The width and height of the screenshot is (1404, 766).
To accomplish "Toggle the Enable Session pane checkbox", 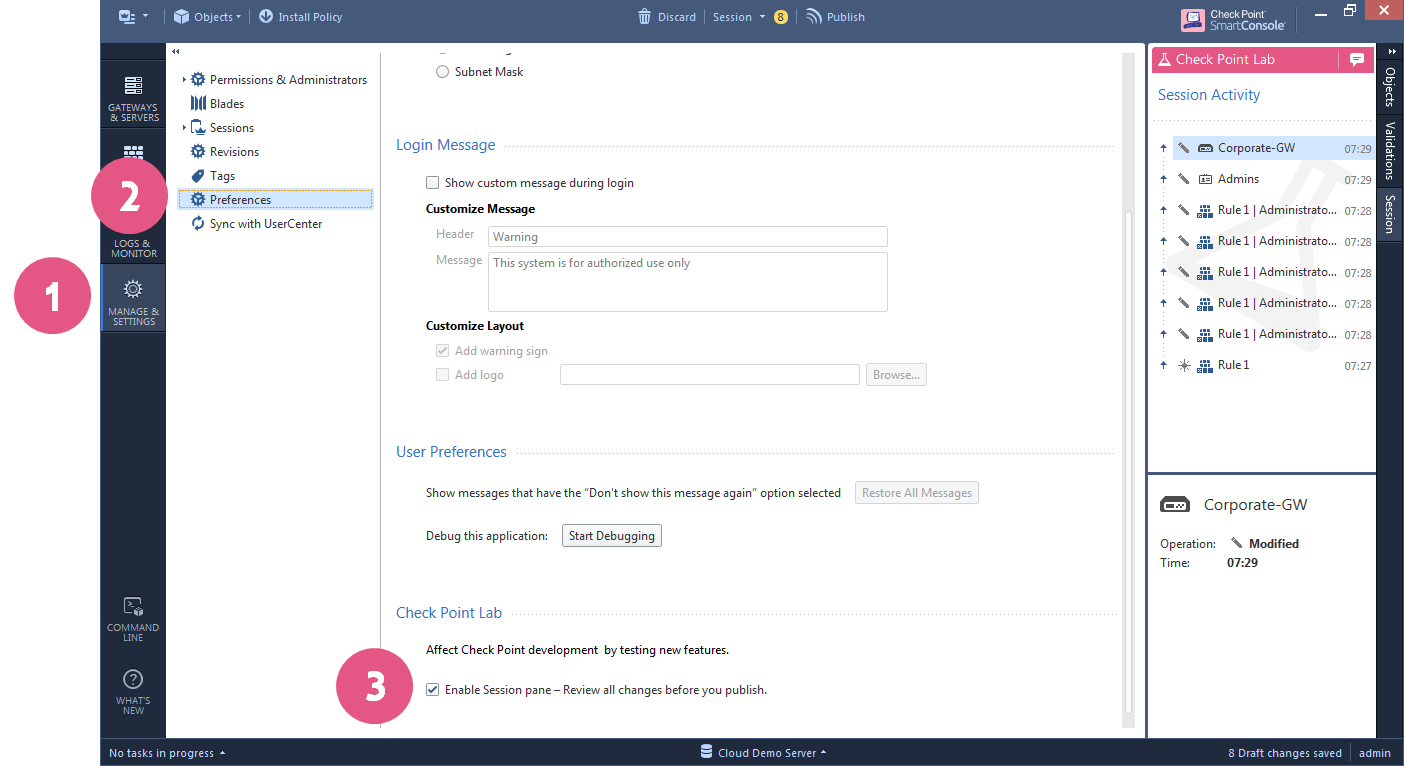I will (x=432, y=690).
